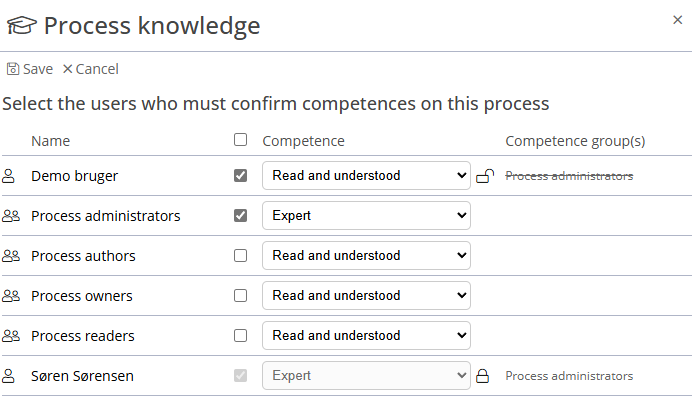Check the Process authors checkbox
Image resolution: width=692 pixels, height=398 pixels.
tap(241, 255)
